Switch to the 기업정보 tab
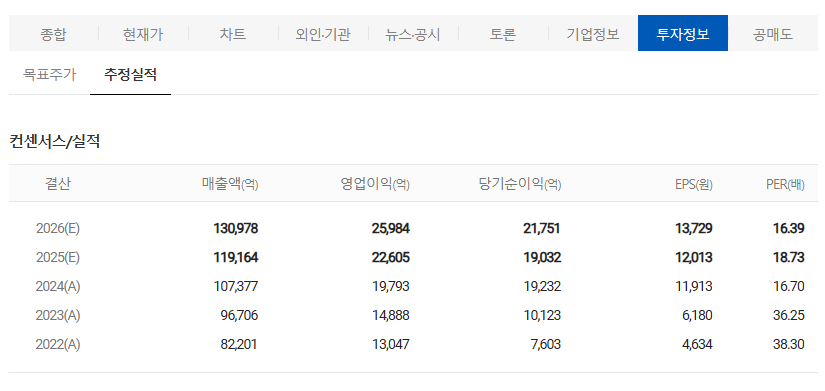This screenshot has height=391, width=825. coord(593,35)
